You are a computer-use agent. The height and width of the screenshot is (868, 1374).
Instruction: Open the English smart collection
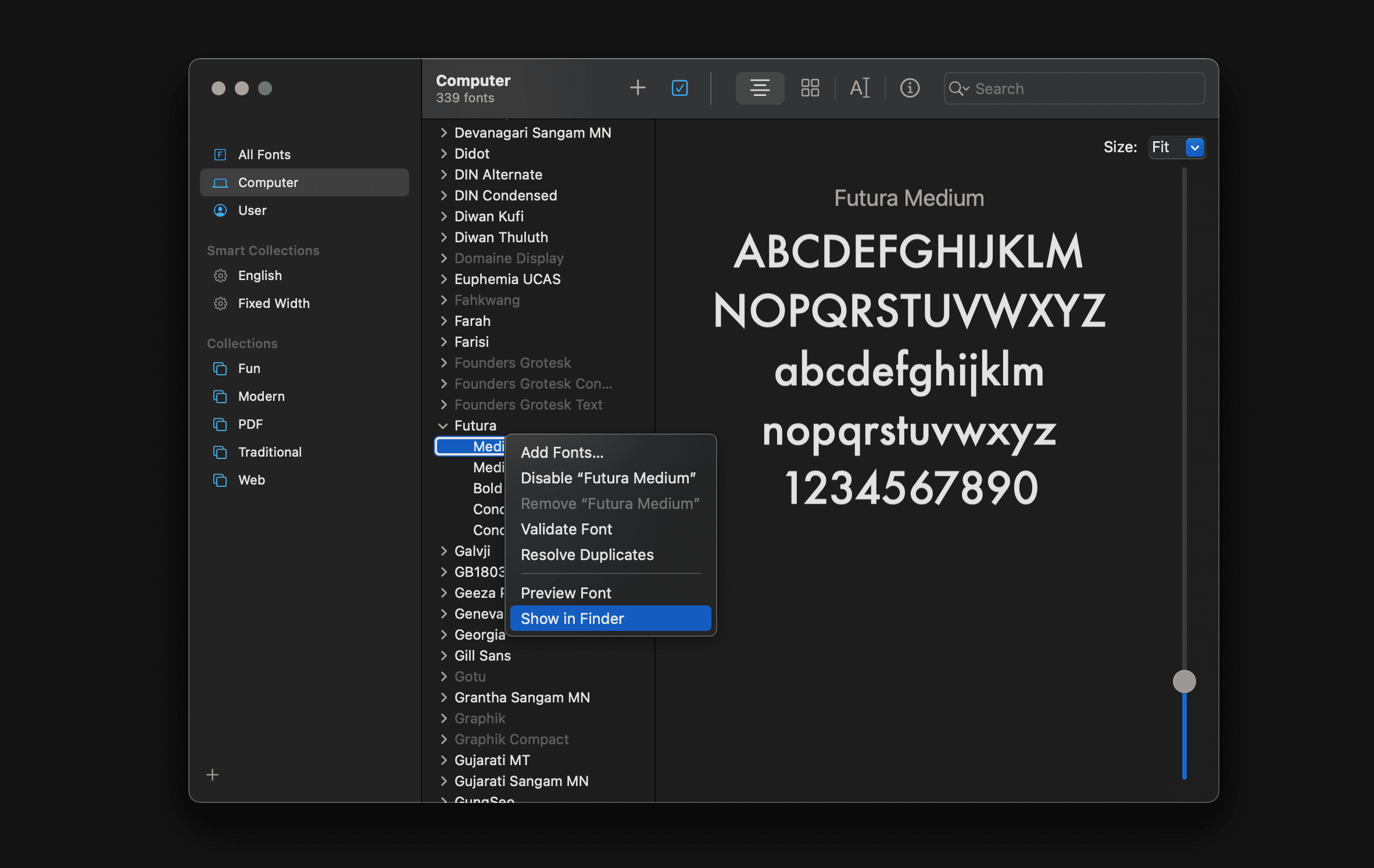[x=259, y=275]
